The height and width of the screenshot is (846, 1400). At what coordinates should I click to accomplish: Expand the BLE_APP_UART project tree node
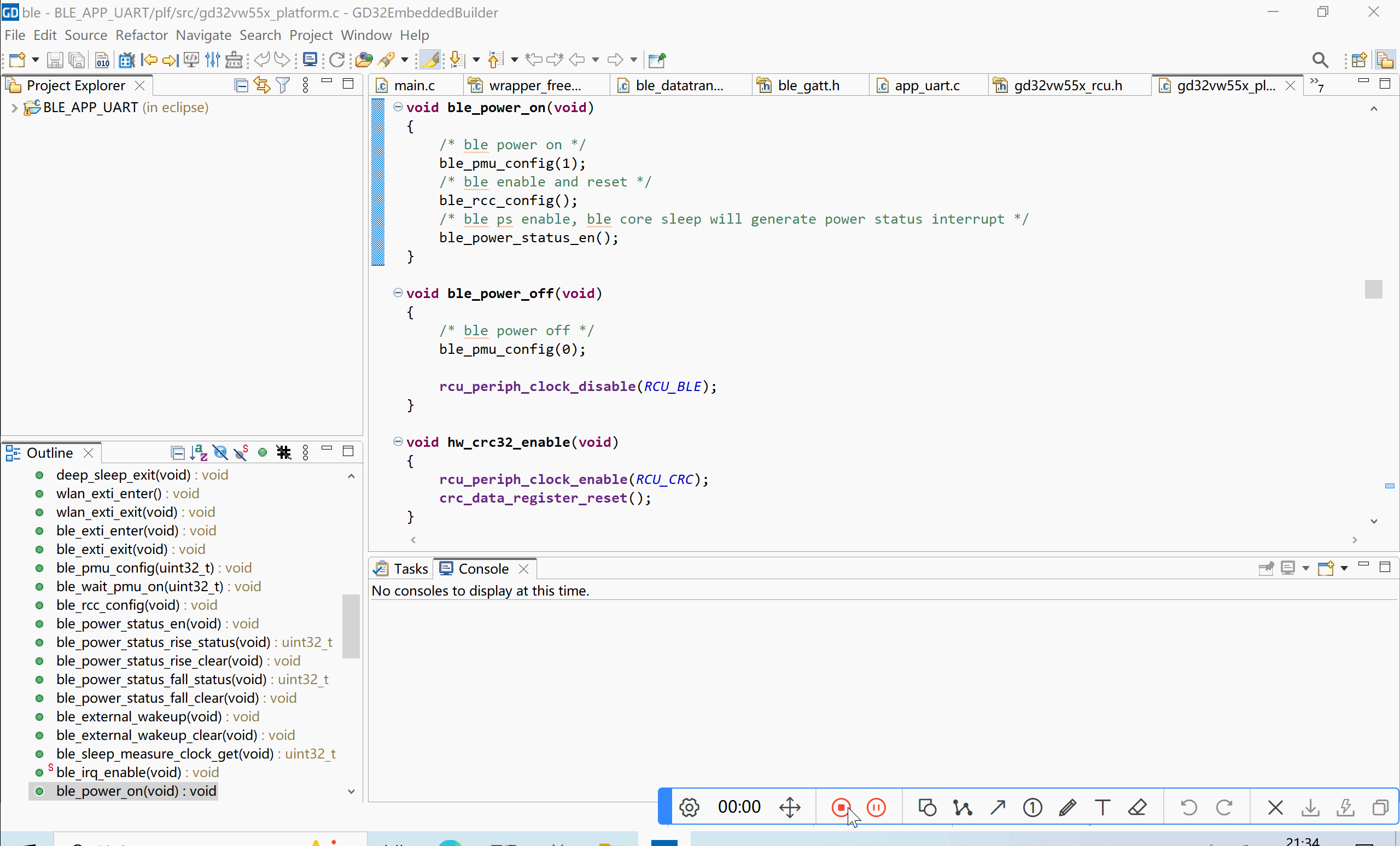coord(14,108)
